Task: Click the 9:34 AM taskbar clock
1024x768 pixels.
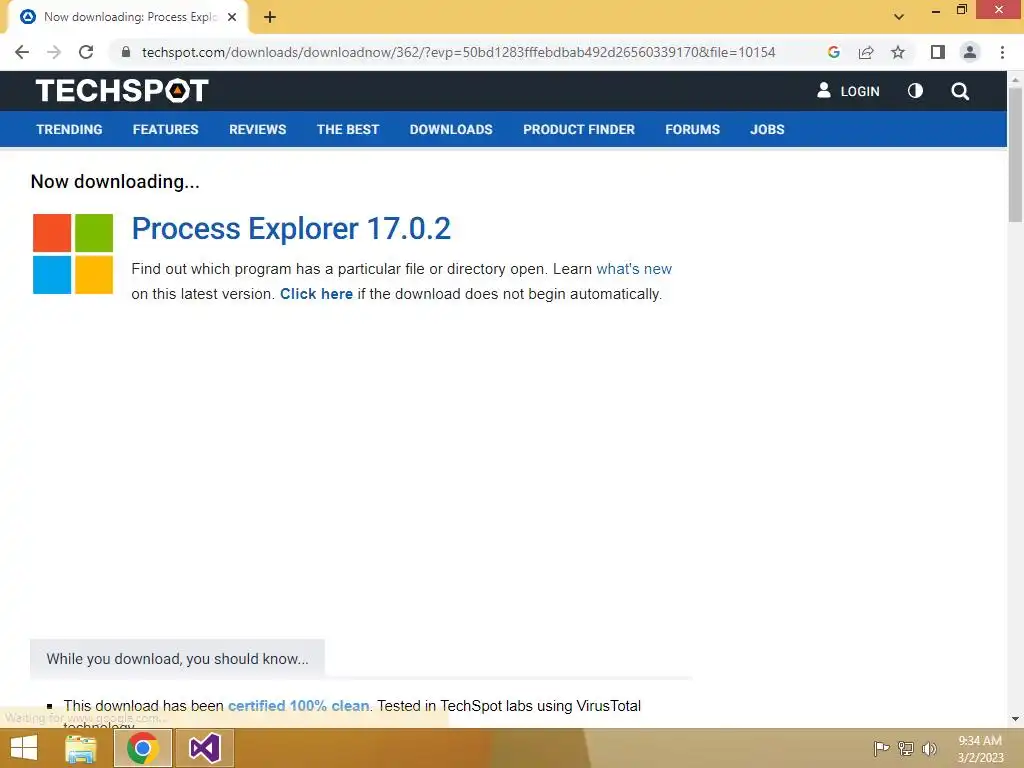Action: pyautogui.click(x=980, y=748)
